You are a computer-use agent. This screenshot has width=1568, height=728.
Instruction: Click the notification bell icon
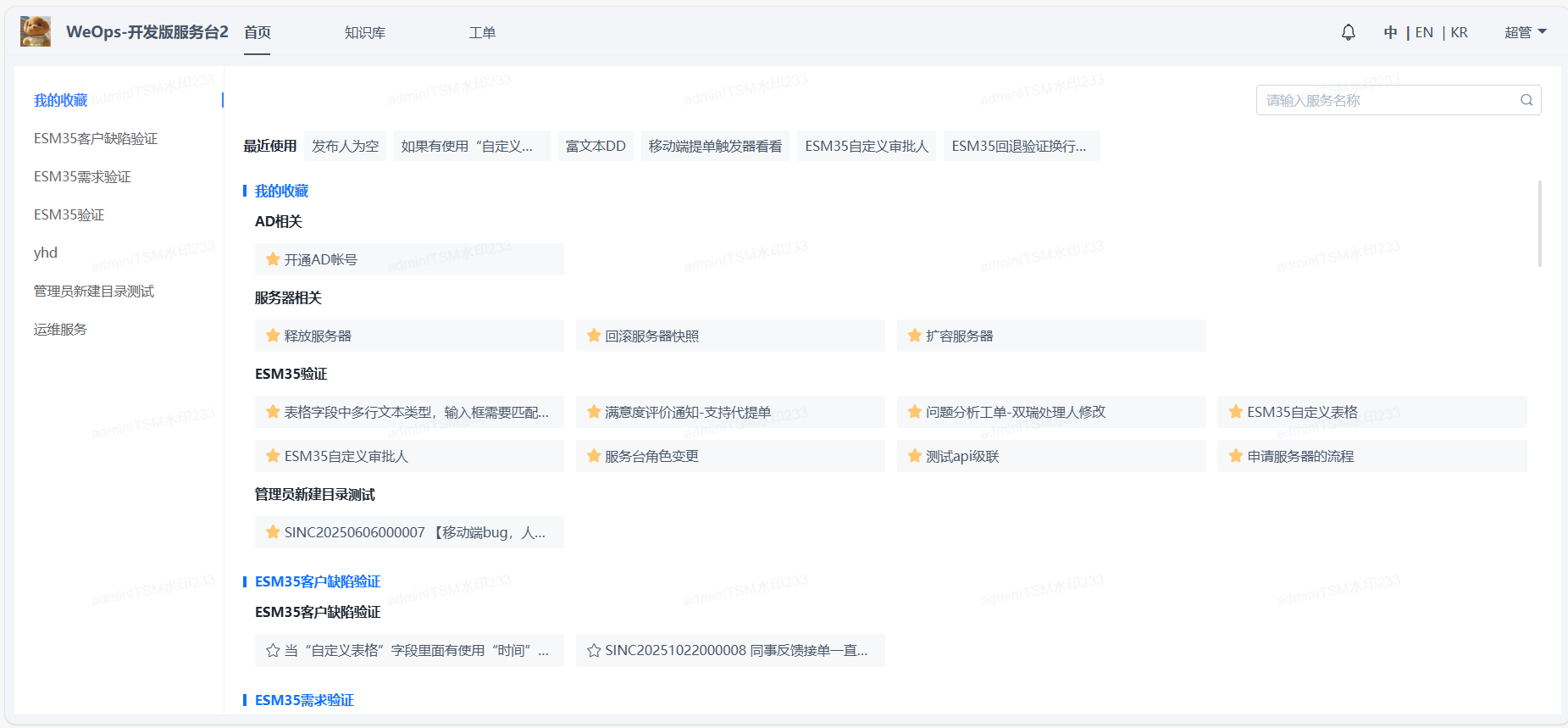(1348, 32)
